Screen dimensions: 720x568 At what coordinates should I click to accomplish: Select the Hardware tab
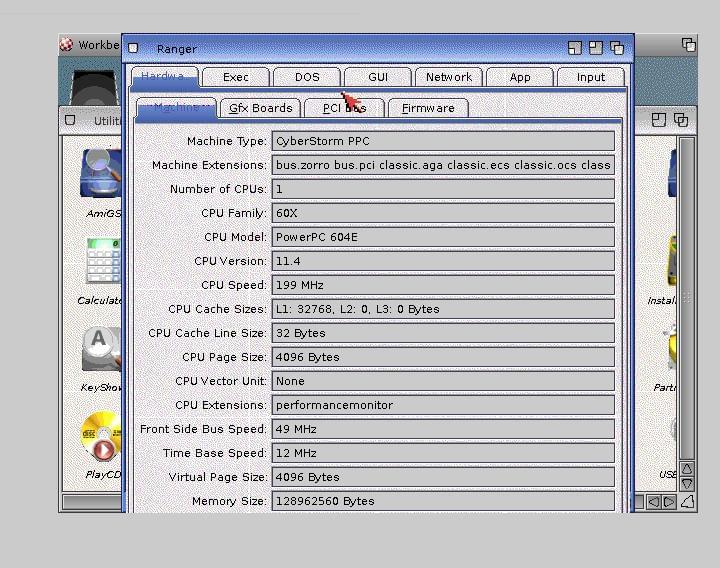[165, 77]
